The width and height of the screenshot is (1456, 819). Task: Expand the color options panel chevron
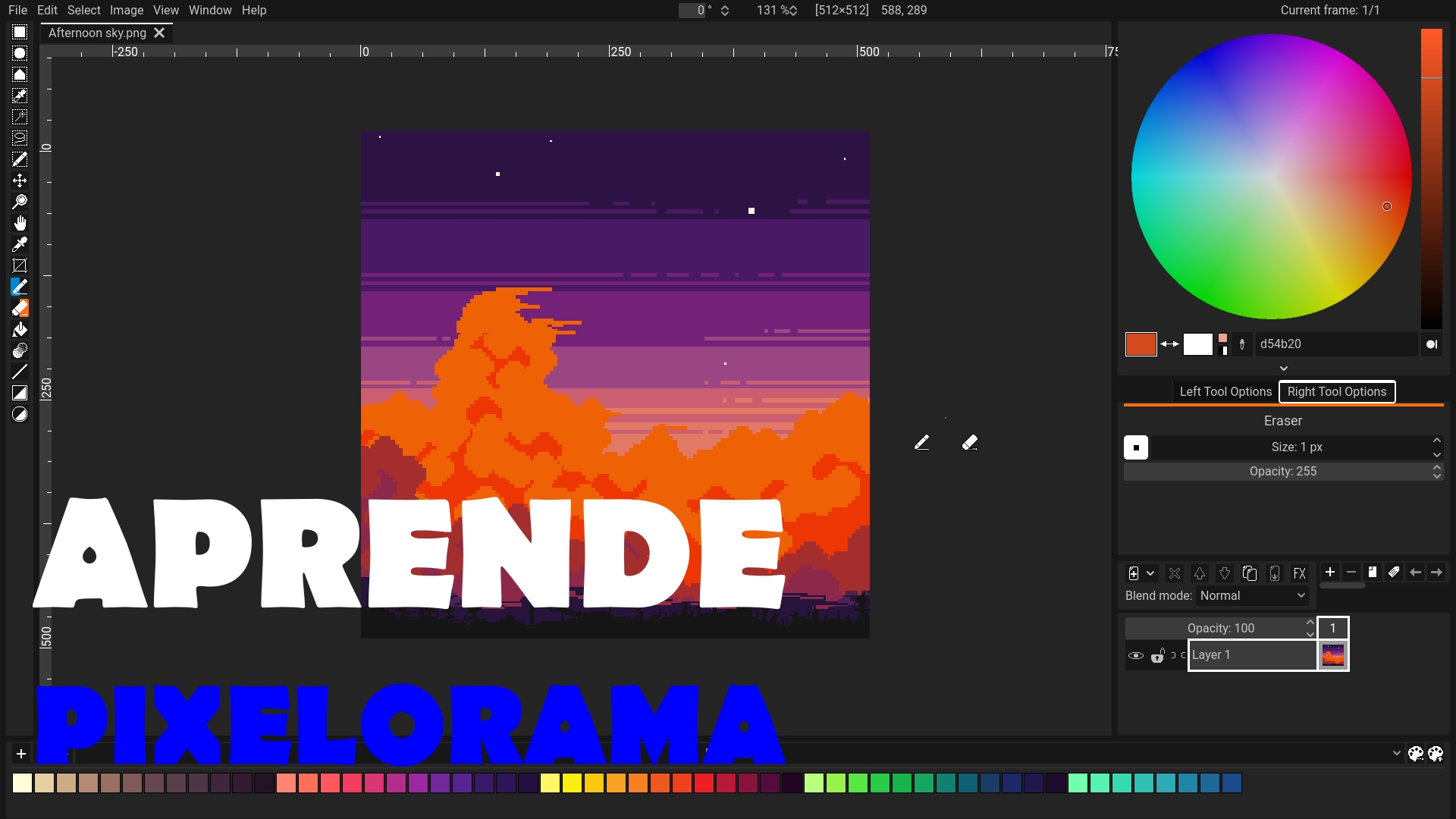click(1284, 369)
